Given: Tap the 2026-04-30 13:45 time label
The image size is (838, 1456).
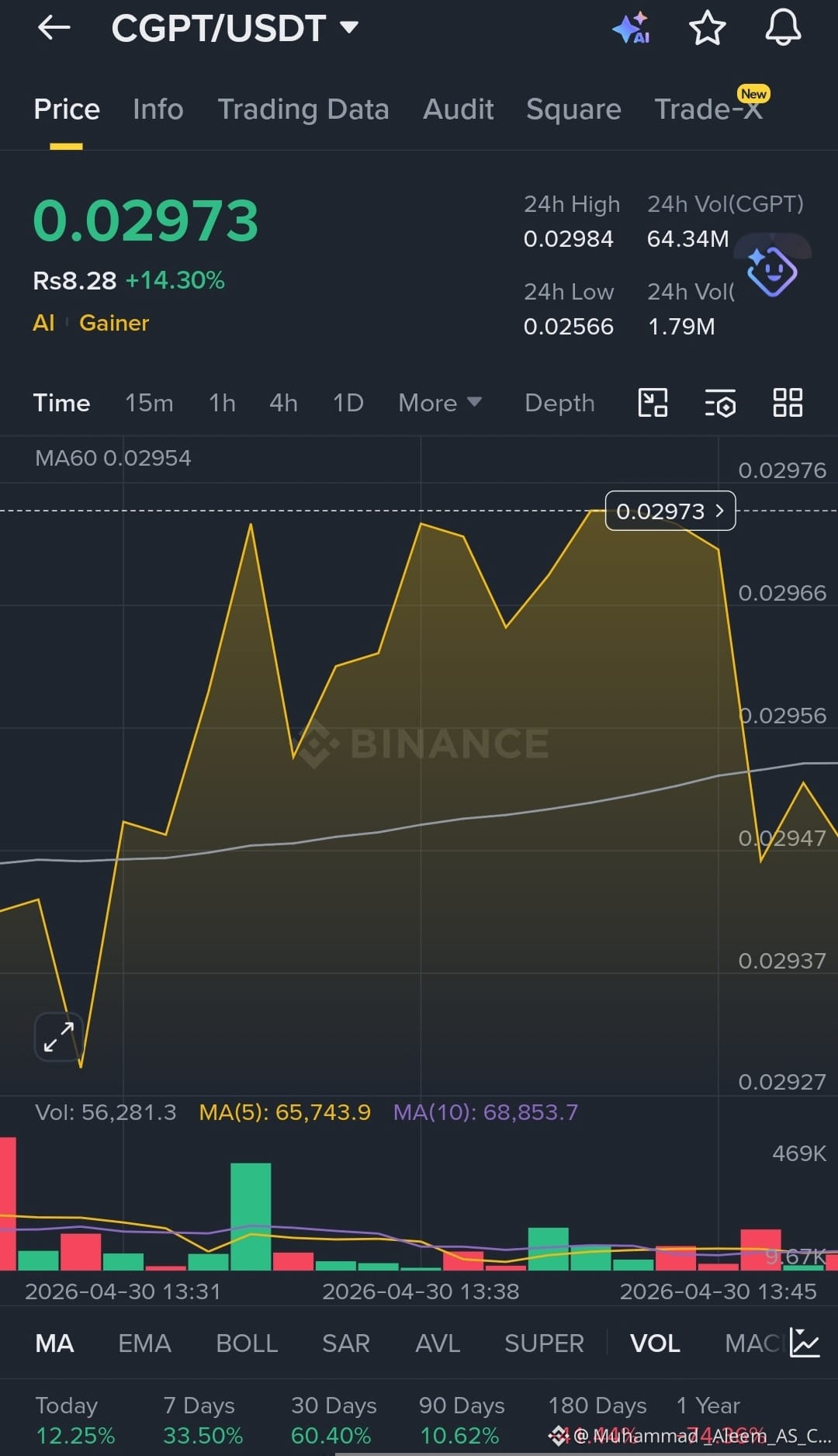Looking at the screenshot, I should coord(718,1291).
